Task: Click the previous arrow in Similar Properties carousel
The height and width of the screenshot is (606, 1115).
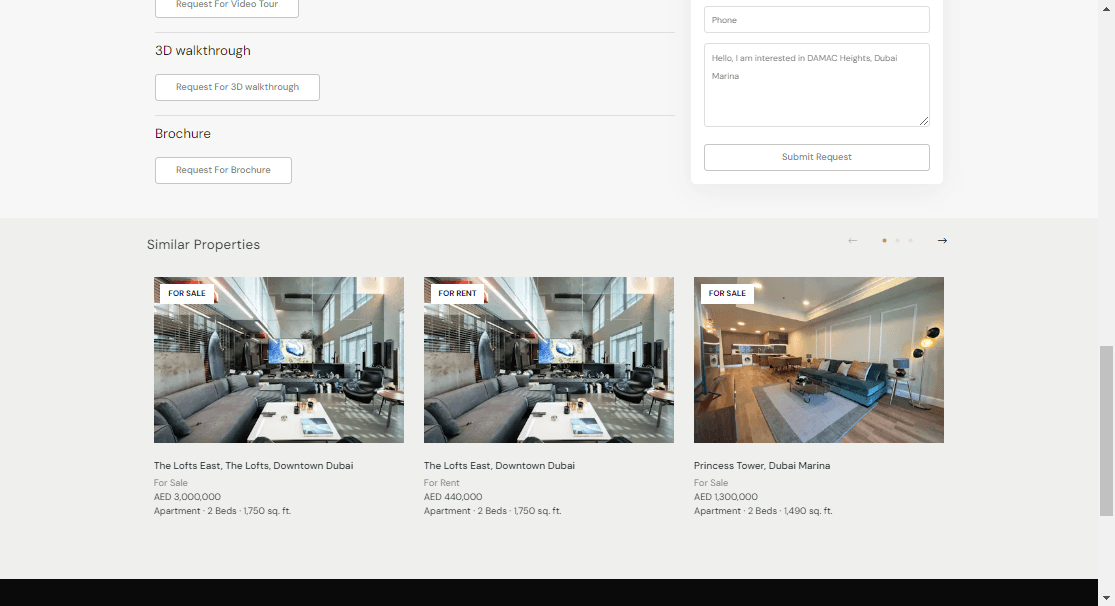Action: pyautogui.click(x=852, y=240)
